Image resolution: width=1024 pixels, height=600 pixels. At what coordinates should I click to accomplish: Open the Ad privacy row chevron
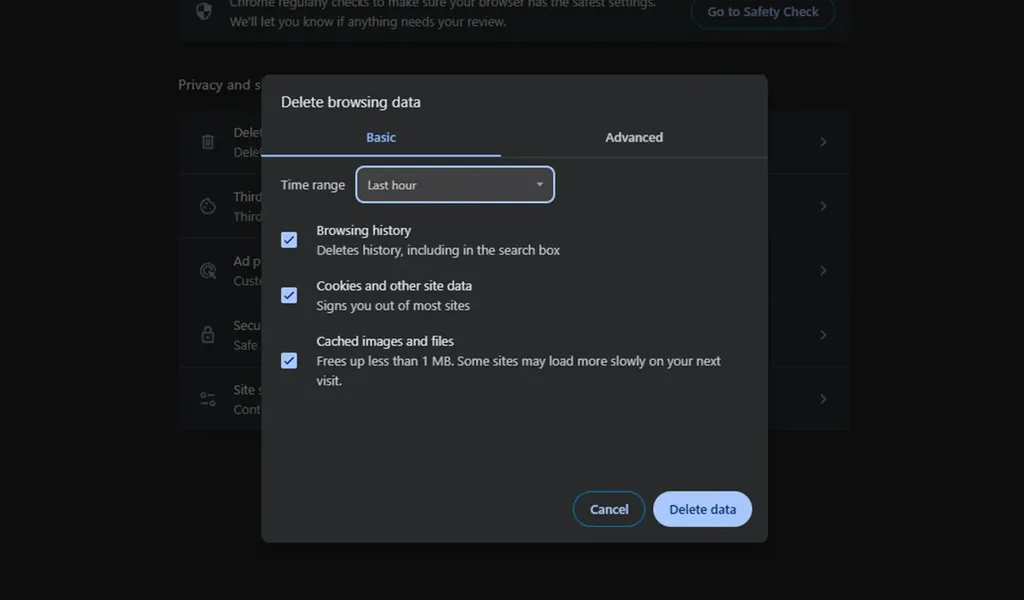point(823,270)
